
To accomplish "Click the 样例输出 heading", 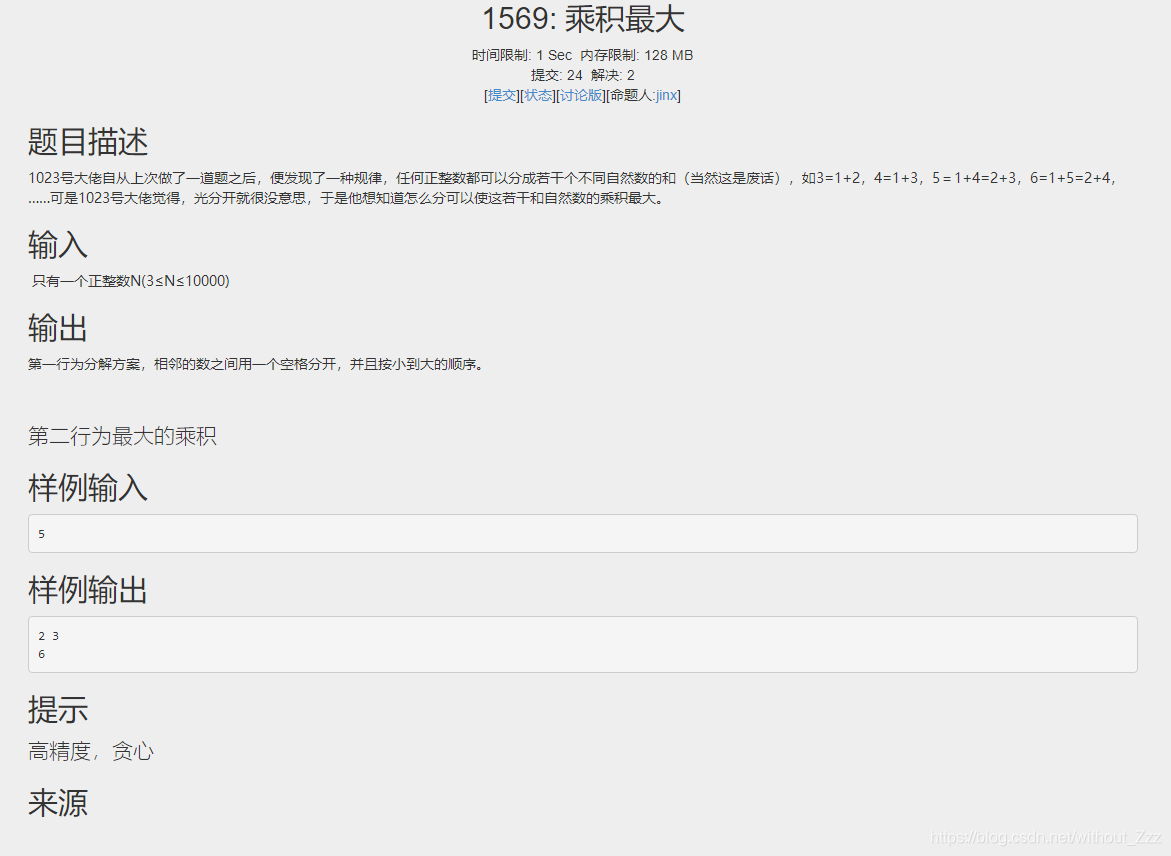I will pyautogui.click(x=88, y=590).
